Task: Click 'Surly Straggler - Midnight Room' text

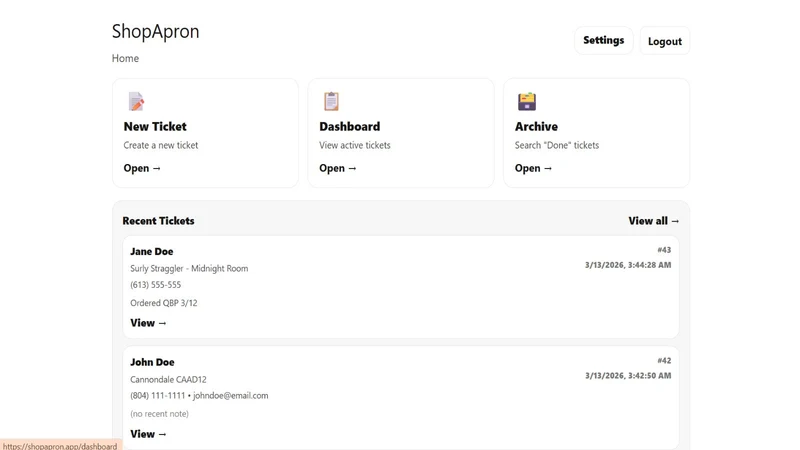Action: click(x=189, y=268)
